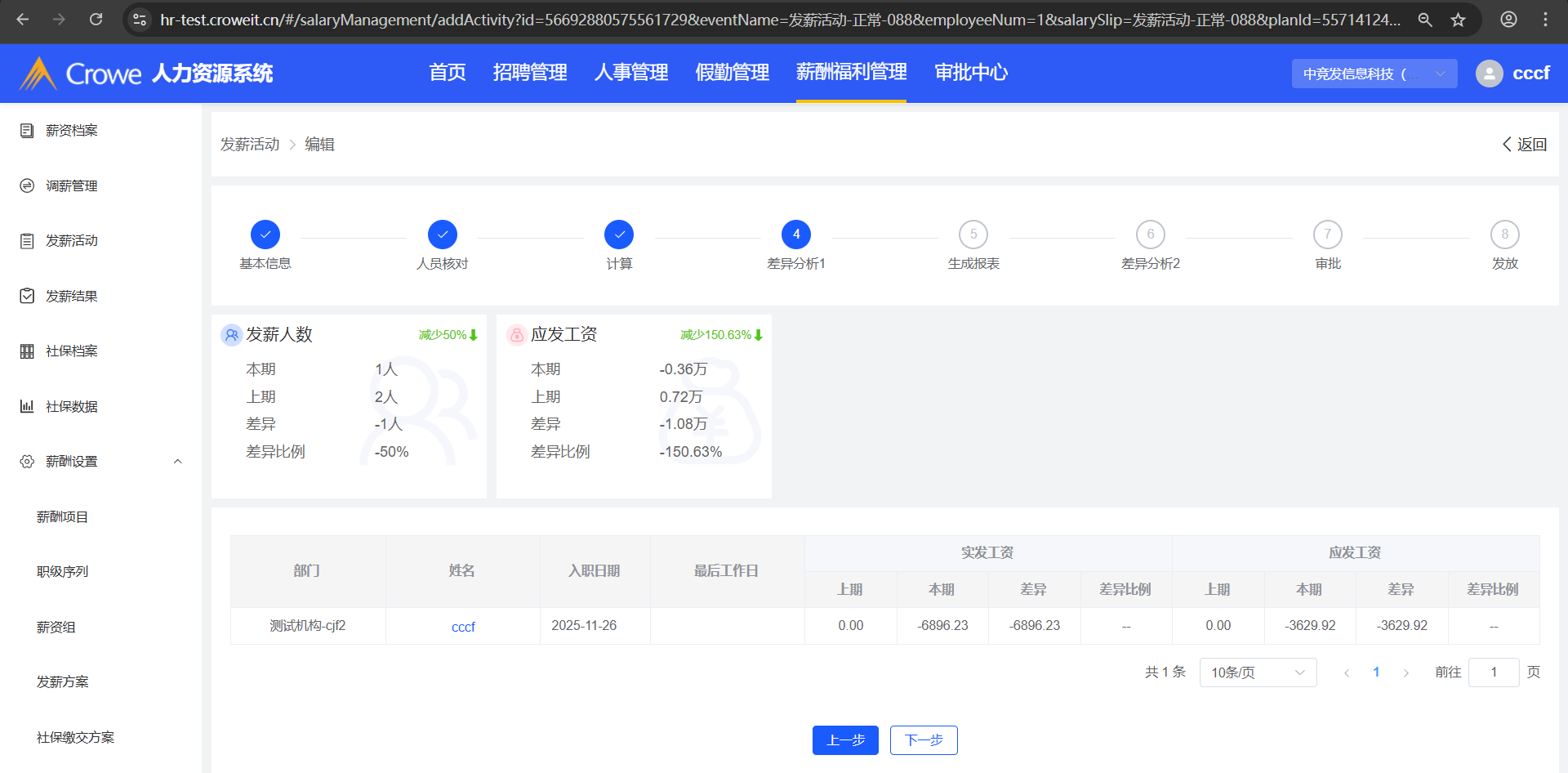Open the 审批中心 top menu

pyautogui.click(x=970, y=73)
